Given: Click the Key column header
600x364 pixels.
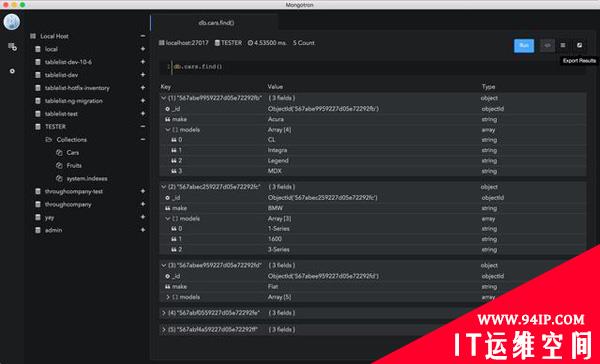Looking at the screenshot, I should click(166, 87).
